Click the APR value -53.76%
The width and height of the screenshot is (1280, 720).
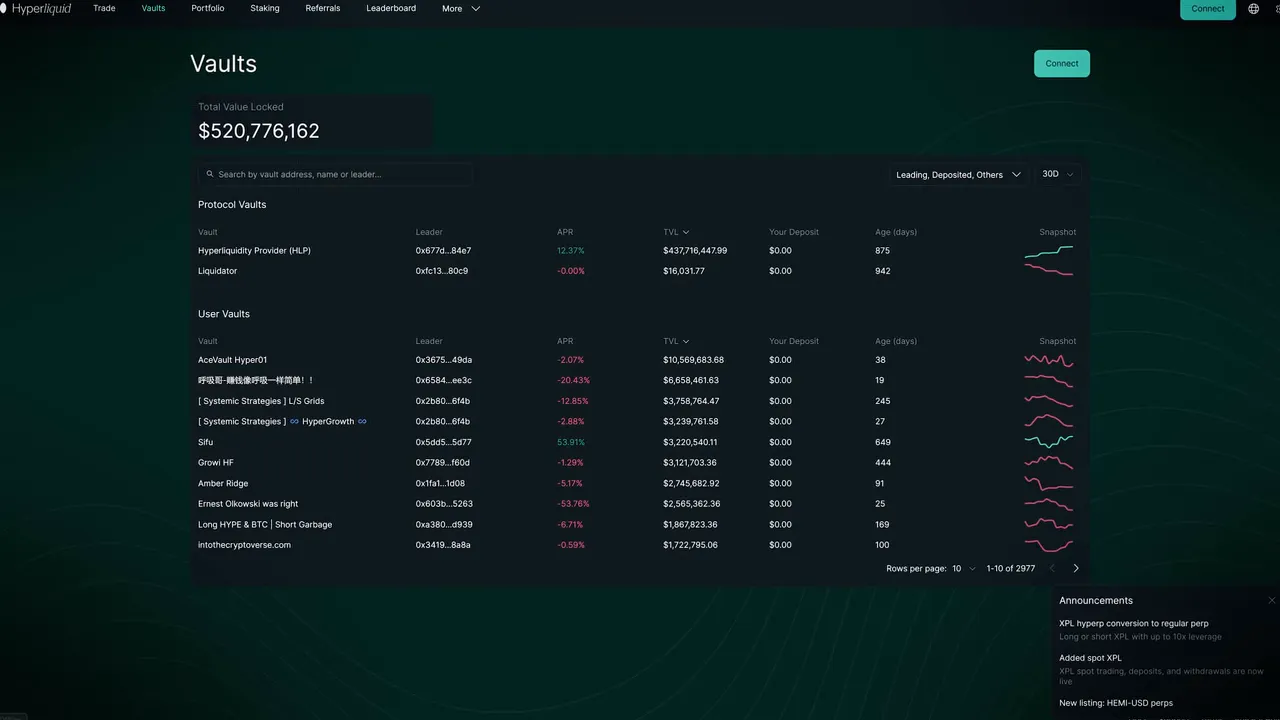(x=573, y=504)
